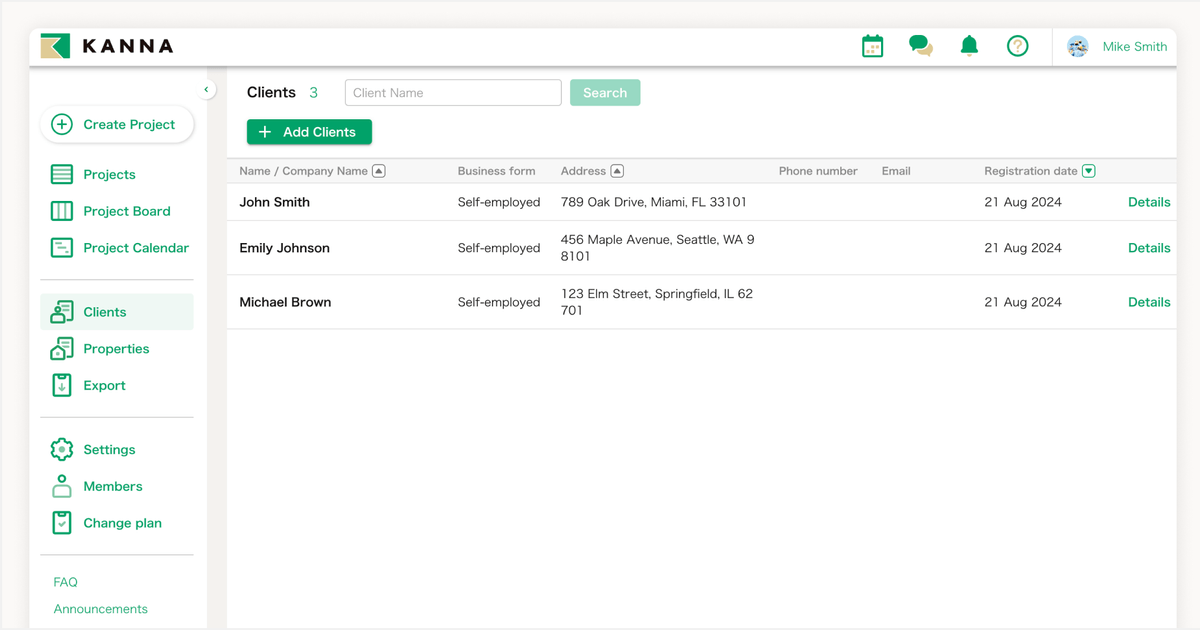The image size is (1200, 630).
Task: Collapse the sidebar with the chevron
Action: (207, 89)
